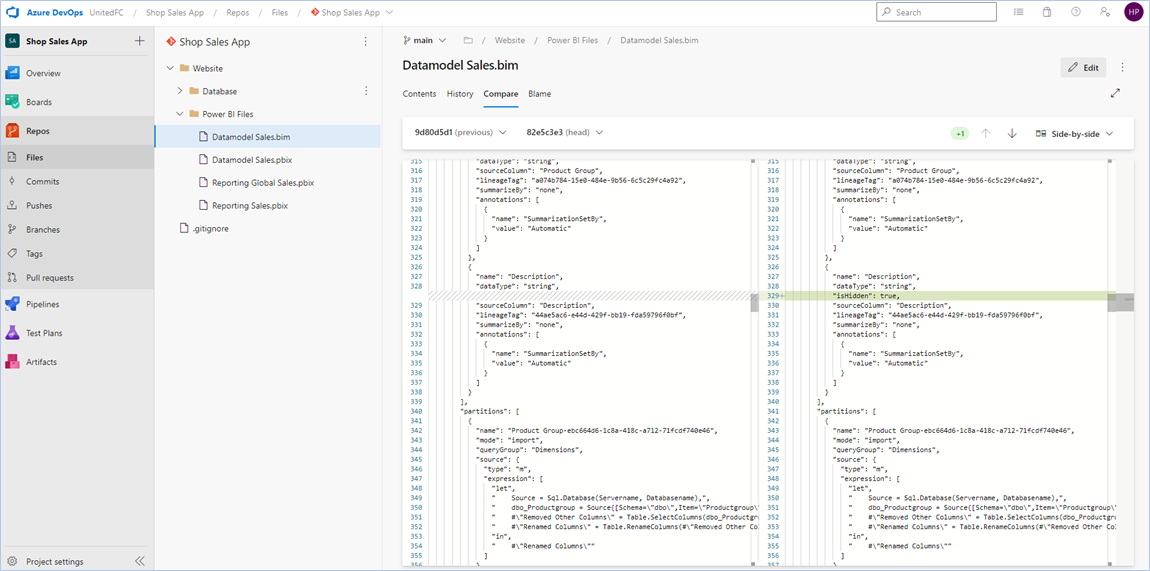1150x571 pixels.
Task: Open user settings icon in header
Action: tap(1105, 12)
